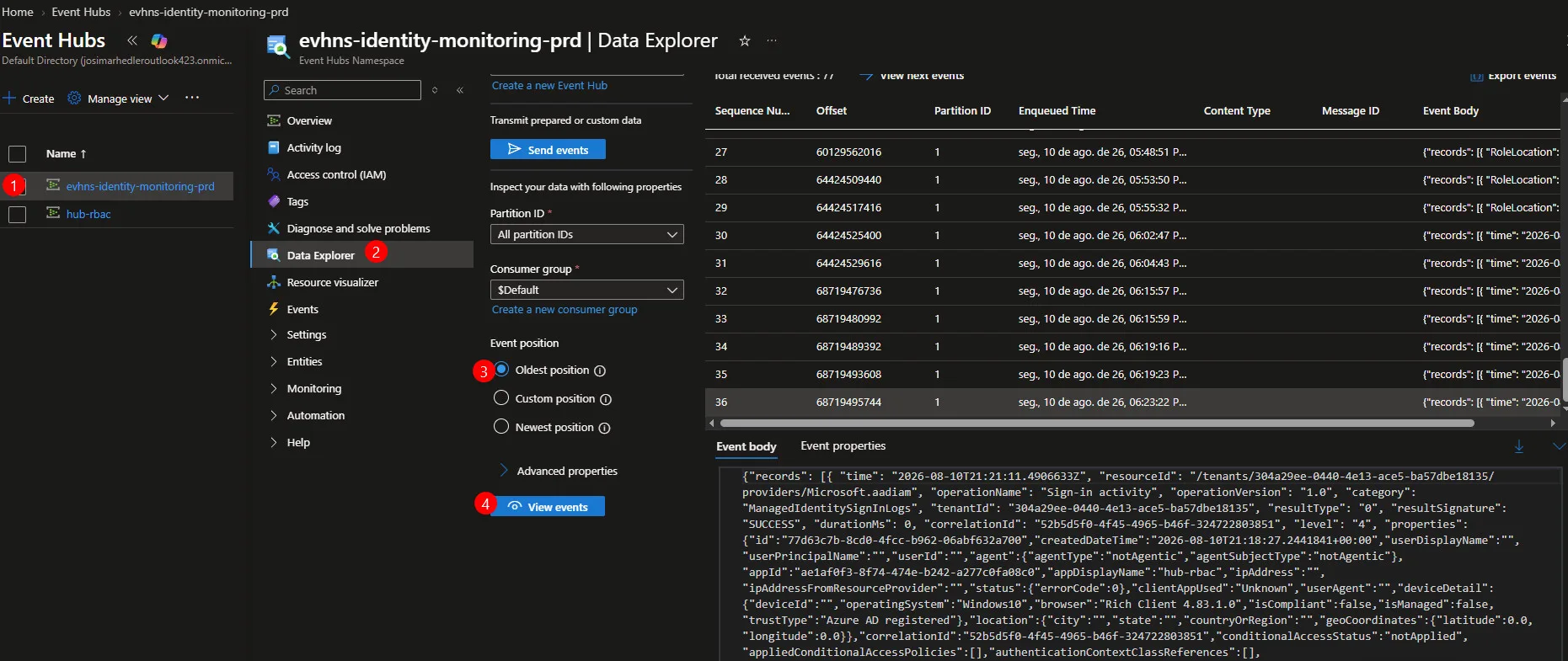This screenshot has height=661, width=1568.
Task: Click the Events lightning bolt icon
Action: 274,309
